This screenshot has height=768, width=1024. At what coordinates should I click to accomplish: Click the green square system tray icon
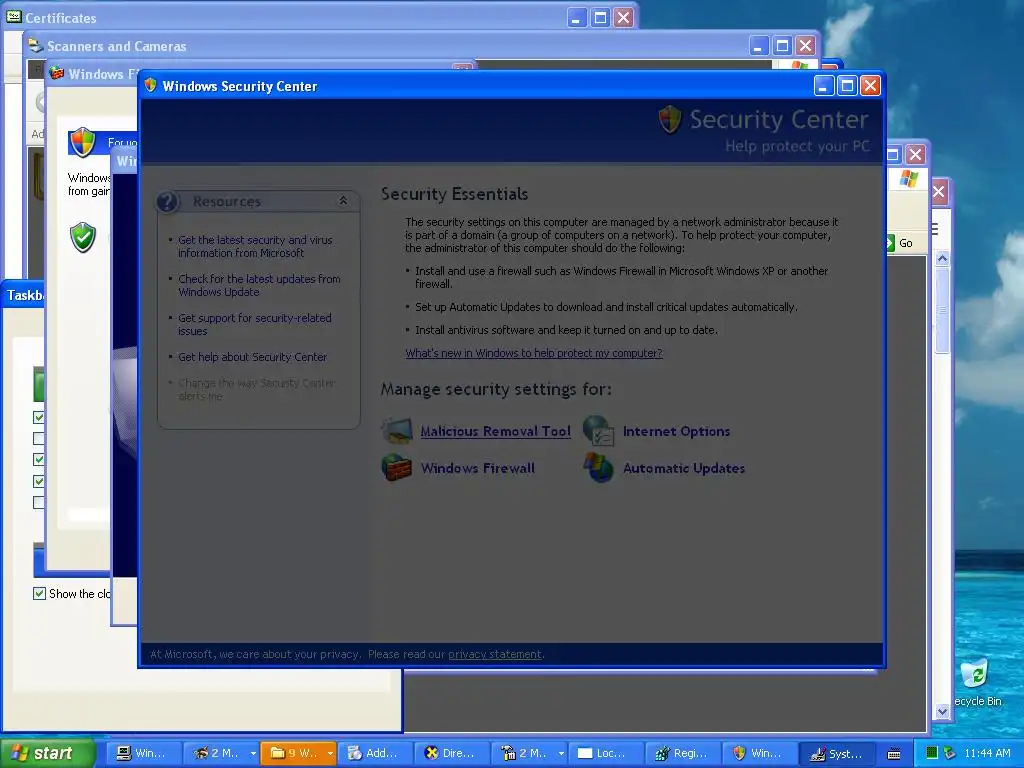(931, 753)
